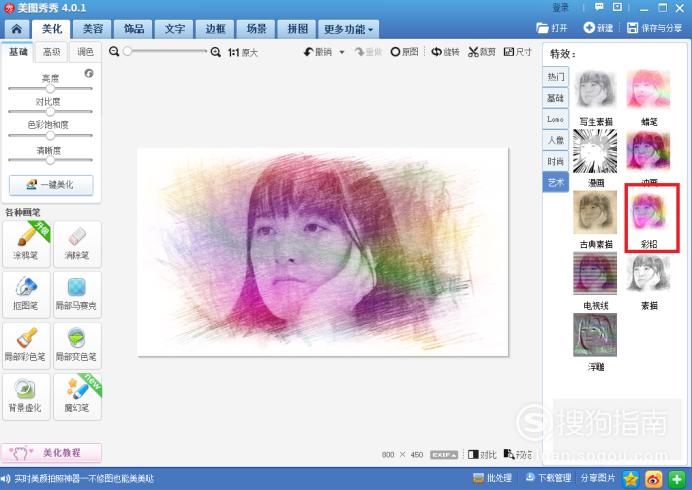The height and width of the screenshot is (490, 692).
Task: Click the zoom in magnifier icon
Action: [x=215, y=52]
